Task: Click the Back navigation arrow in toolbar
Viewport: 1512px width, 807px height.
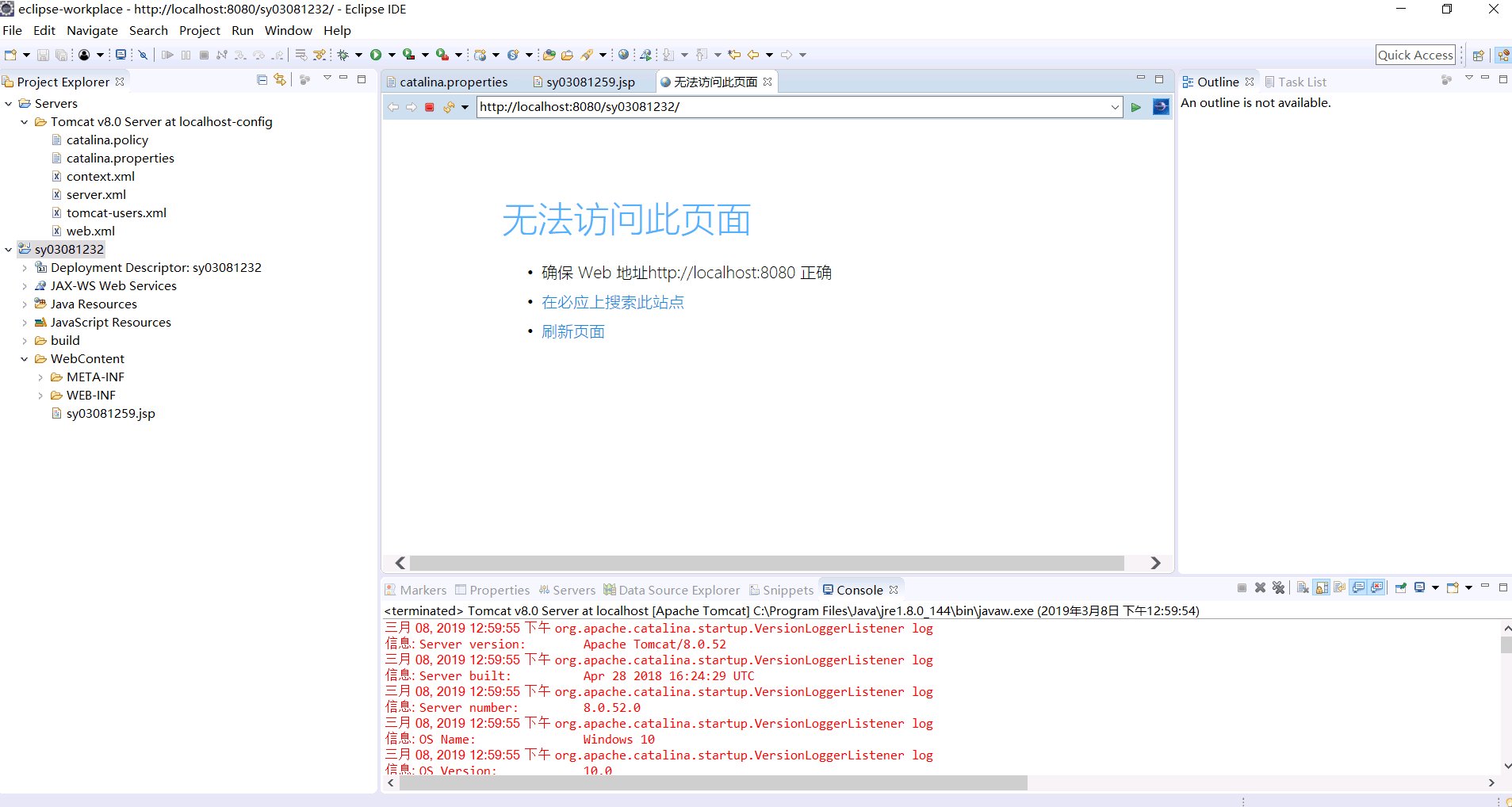Action: pyautogui.click(x=752, y=55)
